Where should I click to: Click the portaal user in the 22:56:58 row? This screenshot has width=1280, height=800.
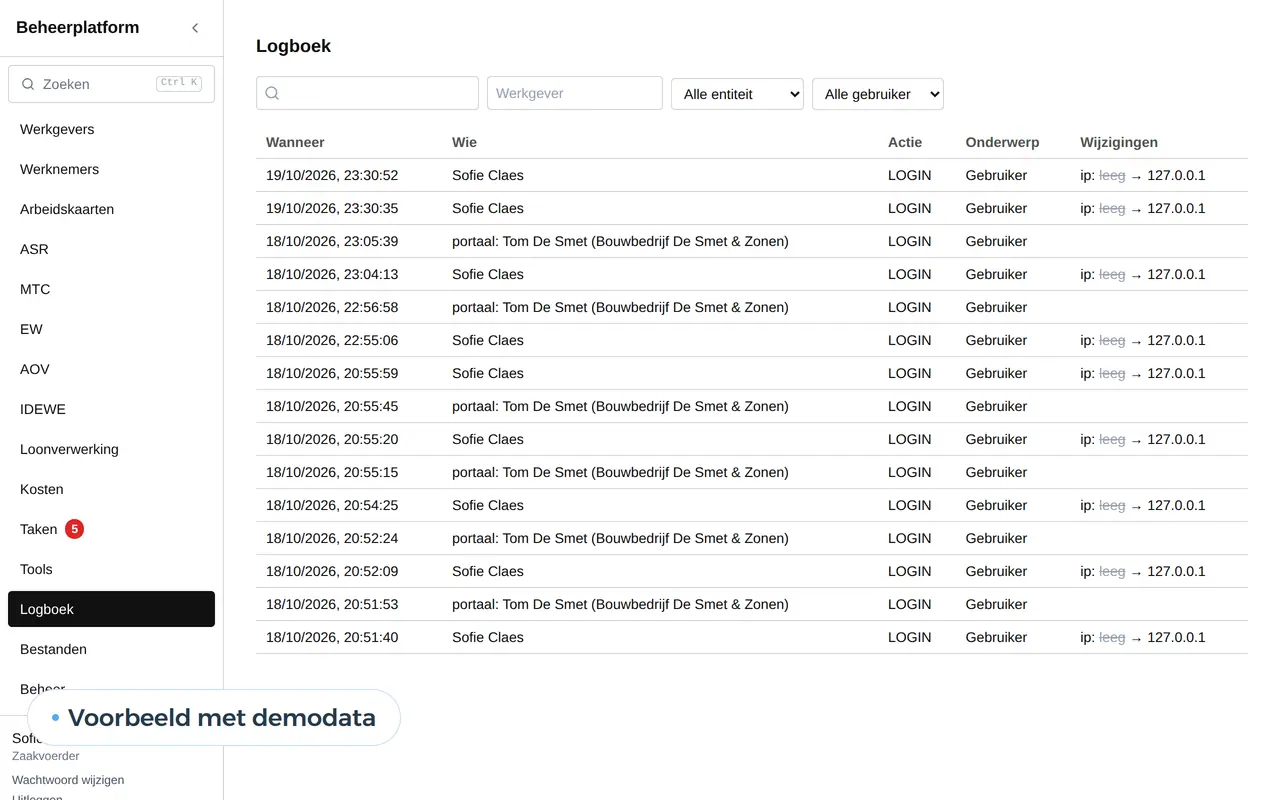tap(620, 307)
